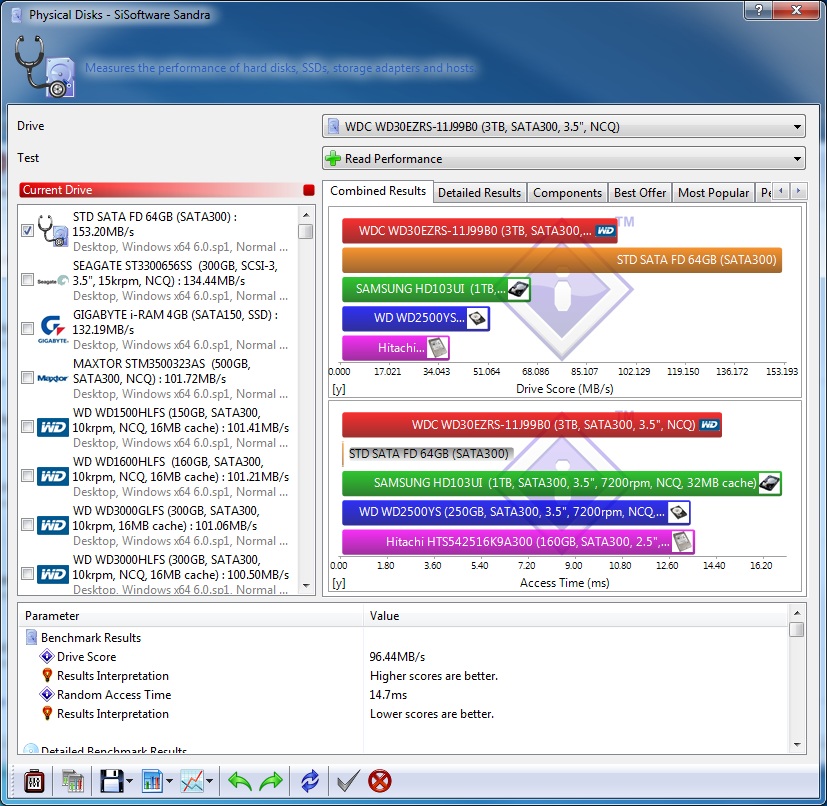The width and height of the screenshot is (827, 806).
Task: Click the WD logo beside WD3000GLFS
Action: 53,525
